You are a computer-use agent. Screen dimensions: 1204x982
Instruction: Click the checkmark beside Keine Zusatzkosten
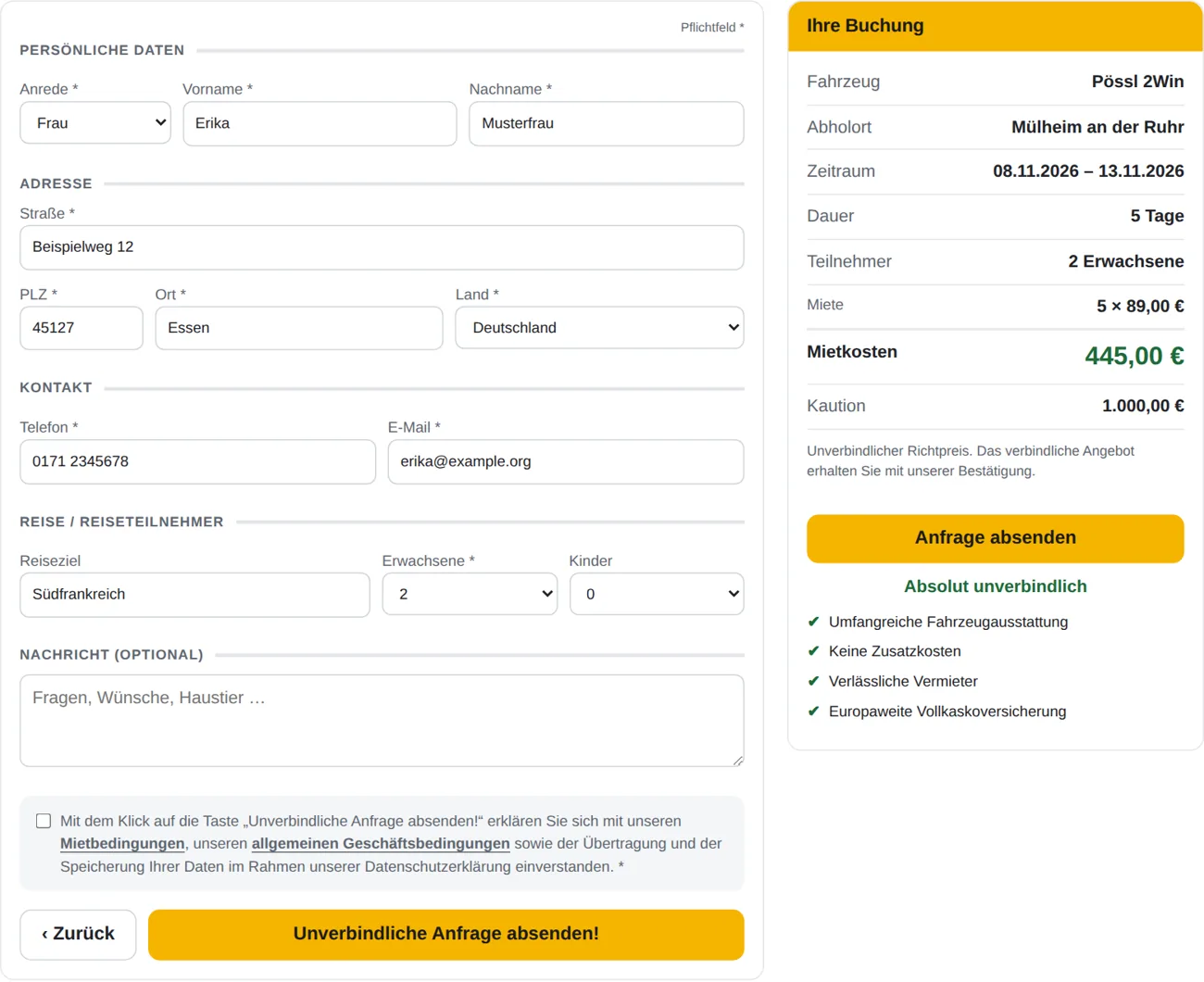[813, 651]
